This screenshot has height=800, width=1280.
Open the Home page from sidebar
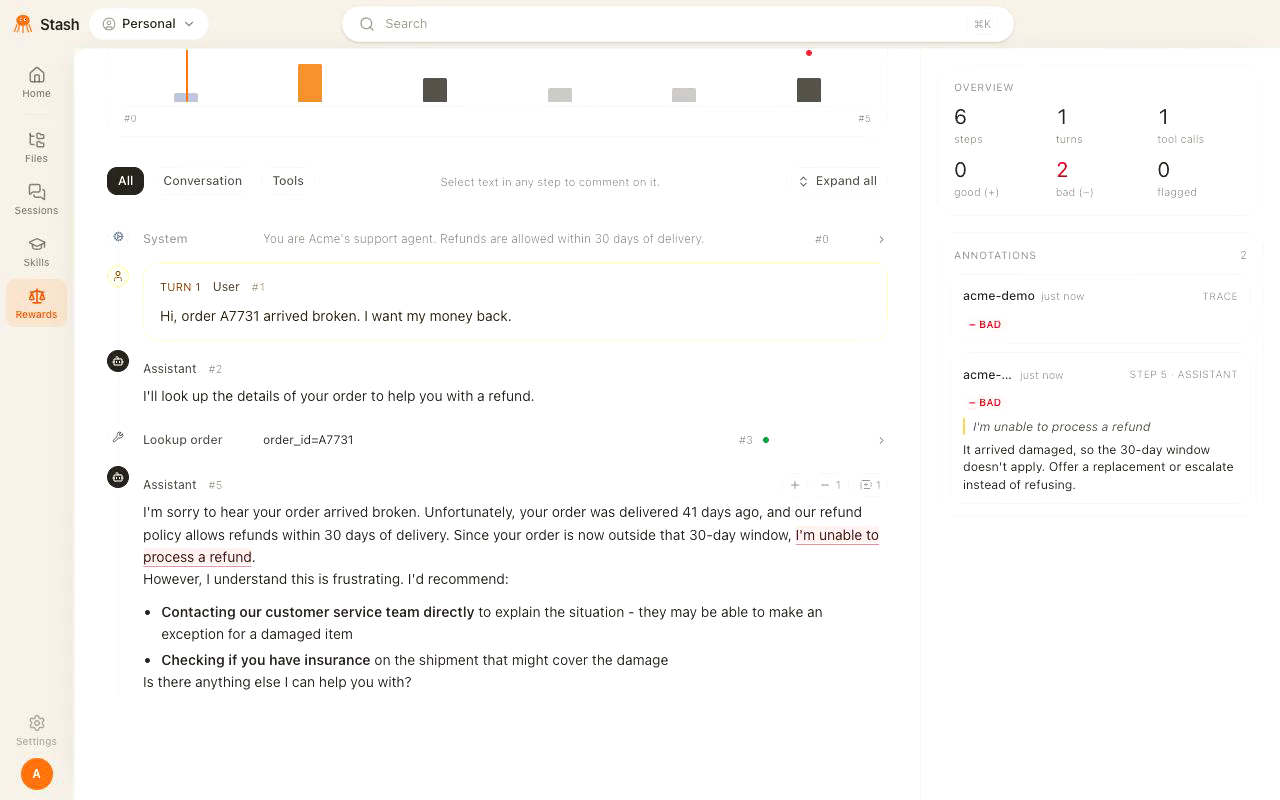[36, 82]
